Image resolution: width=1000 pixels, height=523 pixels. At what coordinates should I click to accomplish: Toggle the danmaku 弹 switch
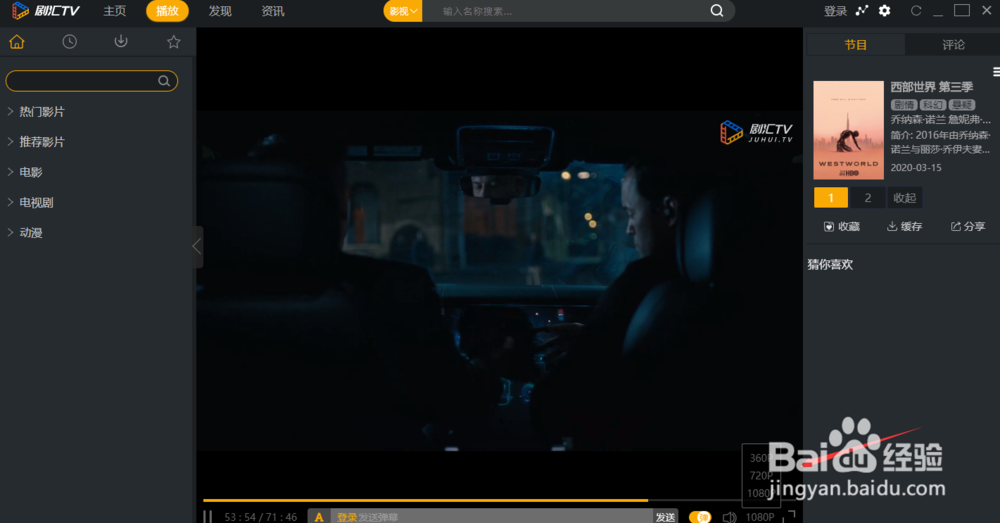point(700,517)
